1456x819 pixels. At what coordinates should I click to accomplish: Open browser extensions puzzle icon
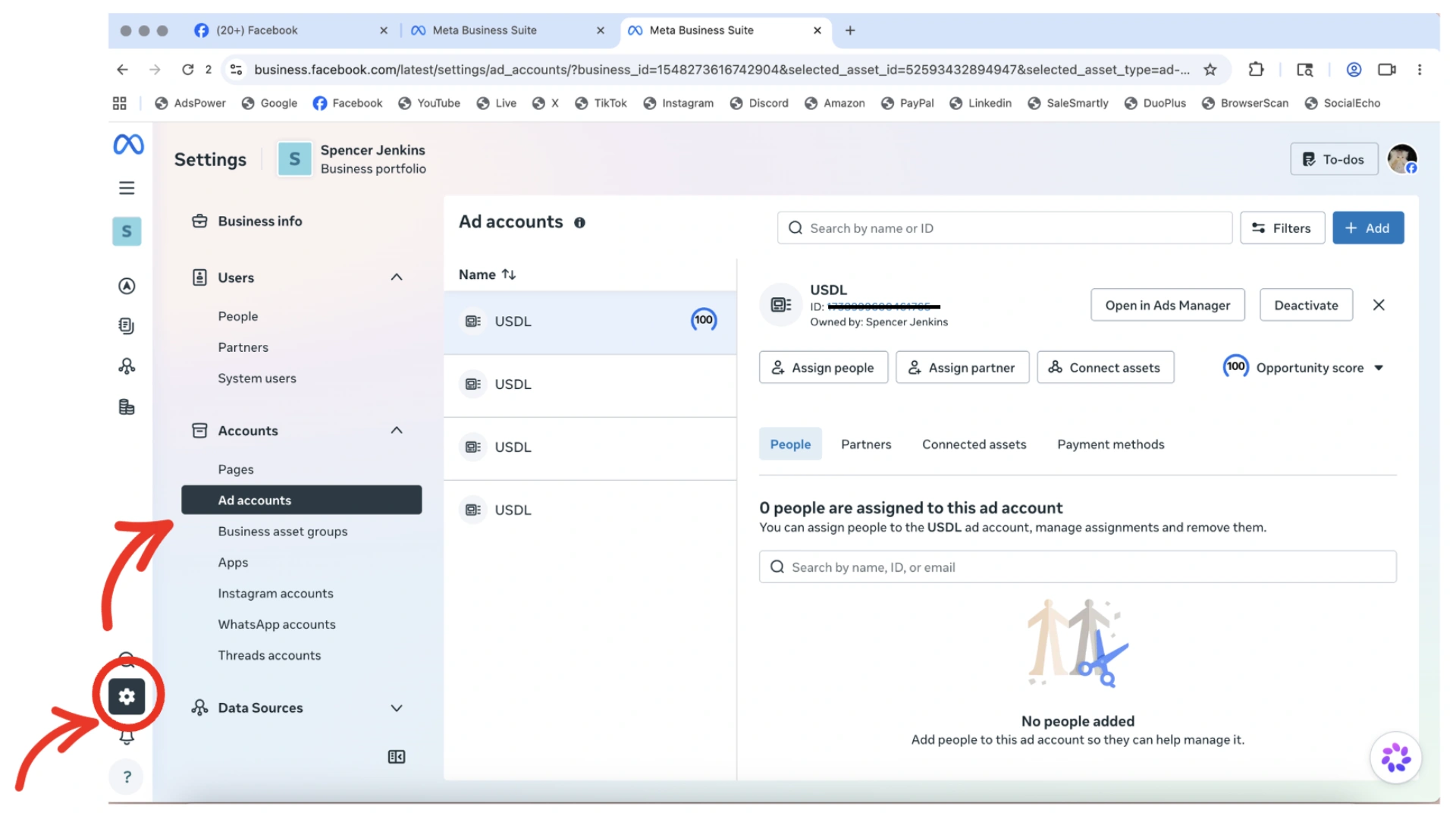point(1257,70)
